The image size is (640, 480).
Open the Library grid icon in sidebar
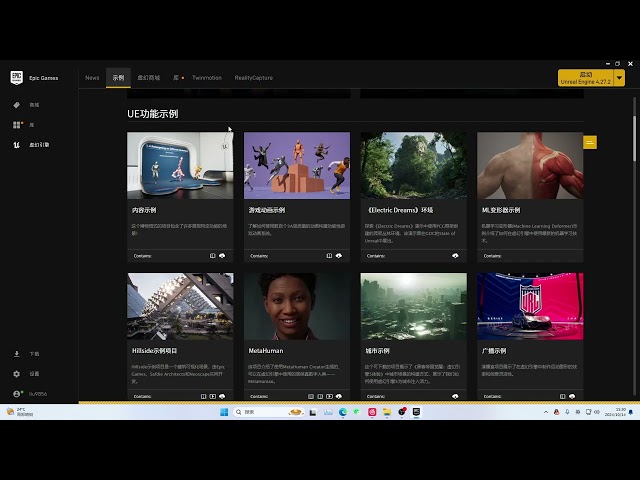(17, 125)
